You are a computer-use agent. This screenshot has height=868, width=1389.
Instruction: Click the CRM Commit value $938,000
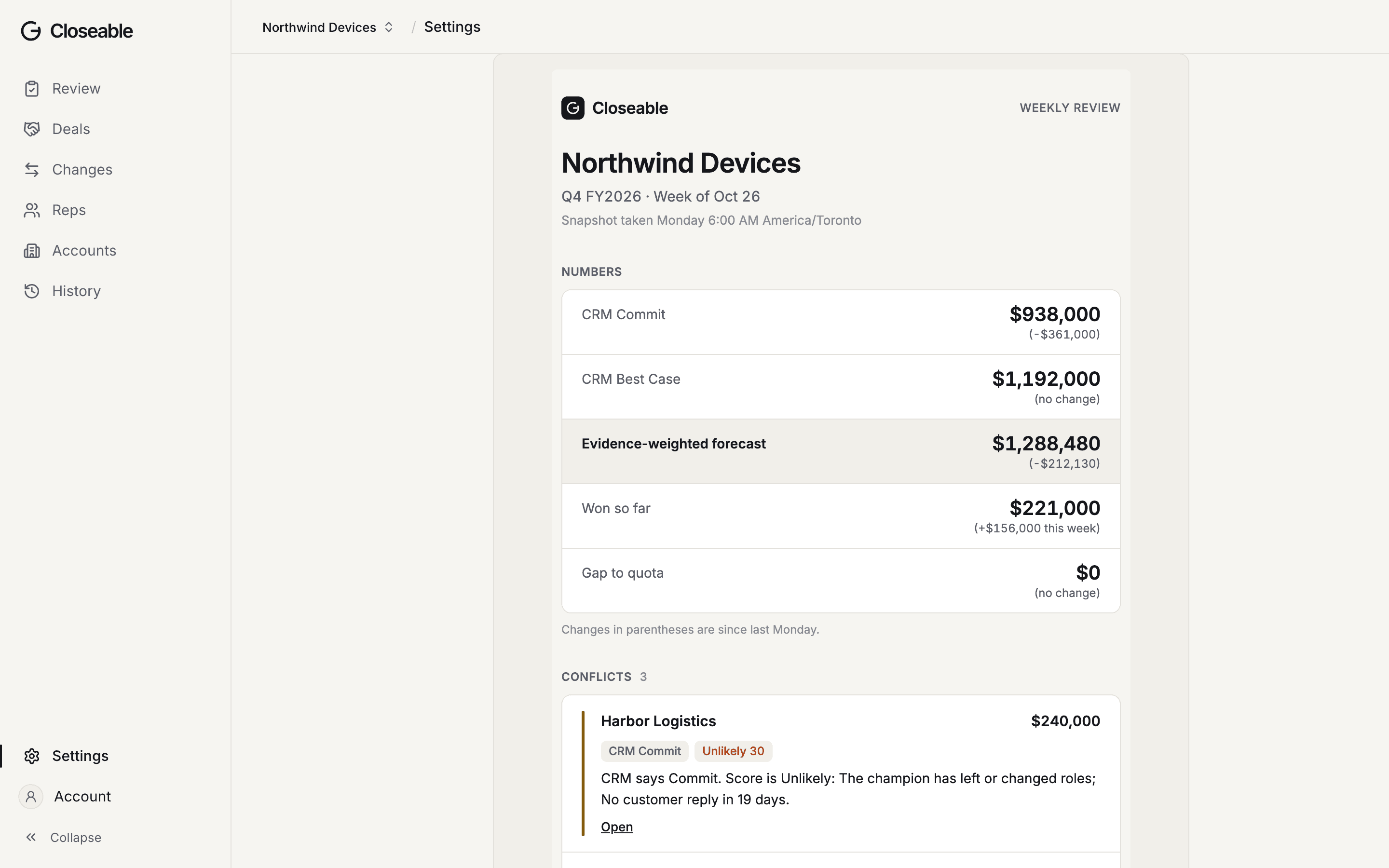pyautogui.click(x=1055, y=314)
